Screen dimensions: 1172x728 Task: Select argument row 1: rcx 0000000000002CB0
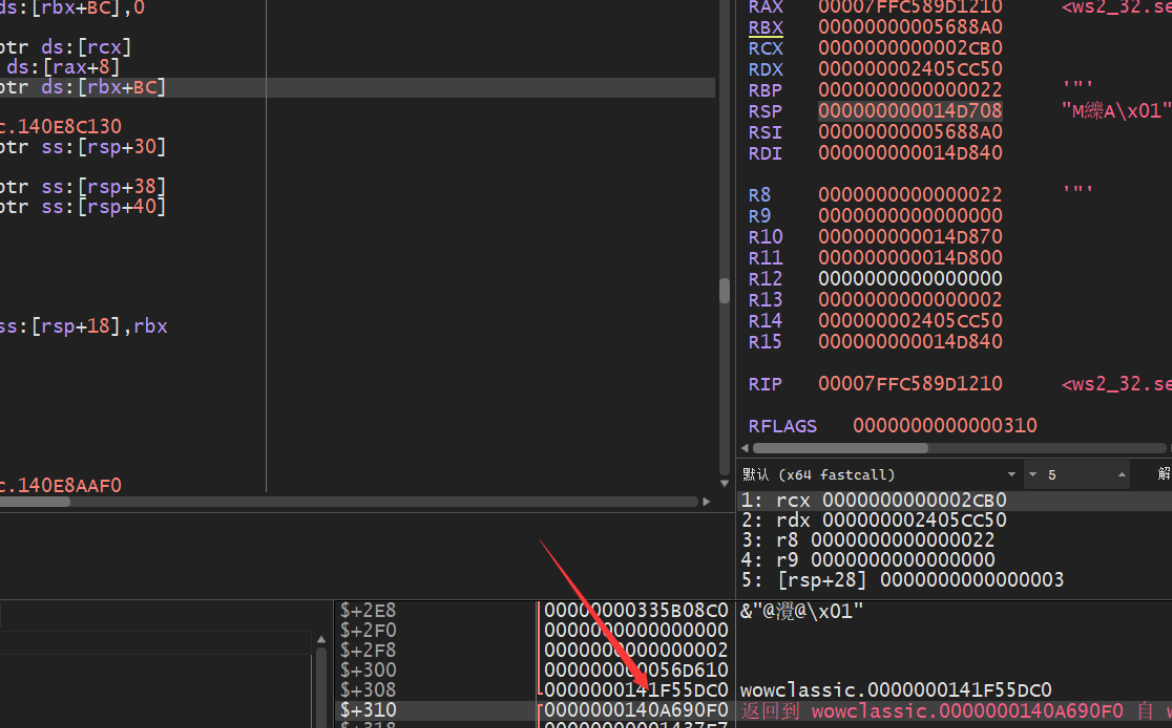[x=954, y=500]
